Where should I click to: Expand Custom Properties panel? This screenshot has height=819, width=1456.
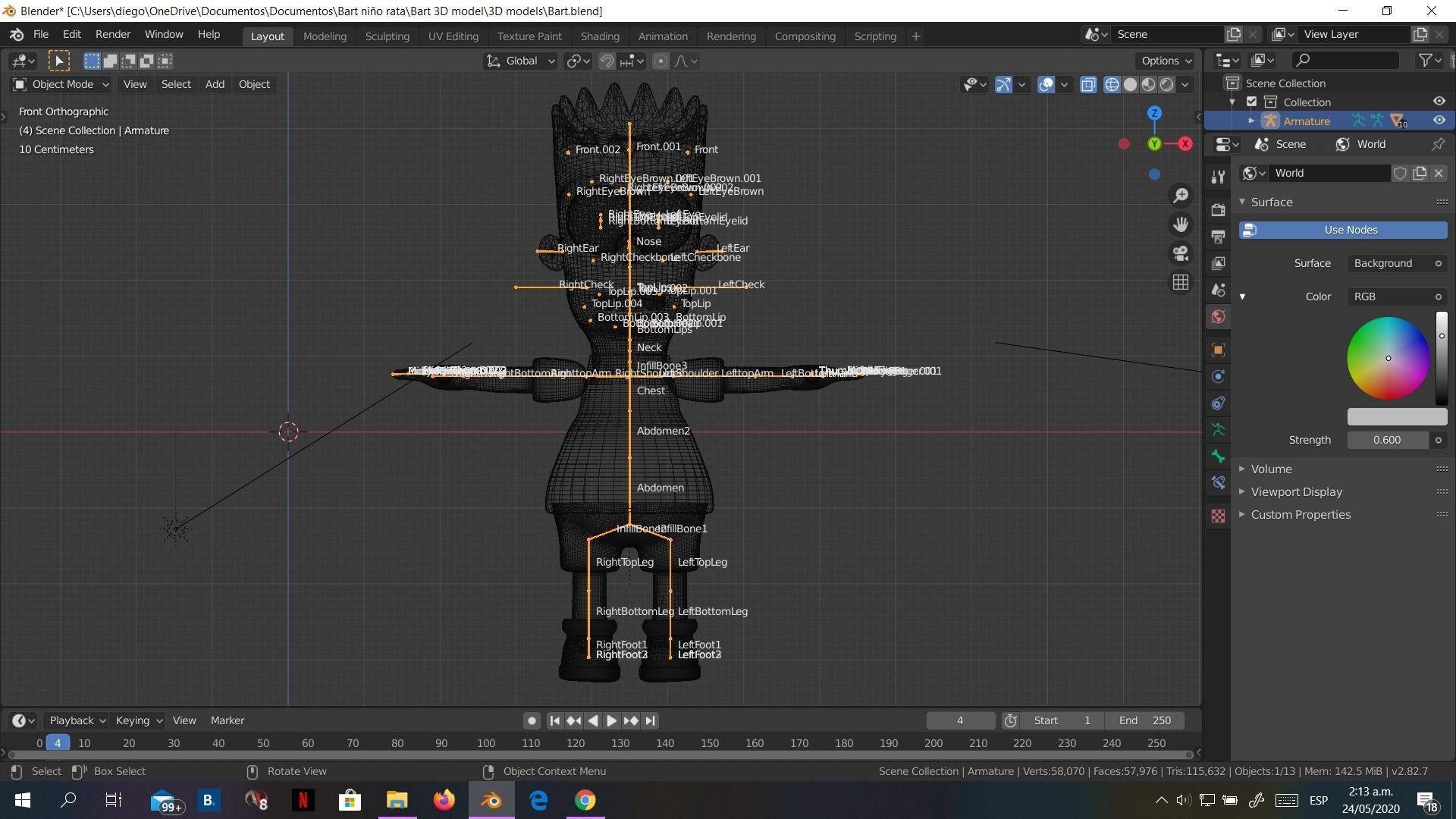click(x=1300, y=514)
